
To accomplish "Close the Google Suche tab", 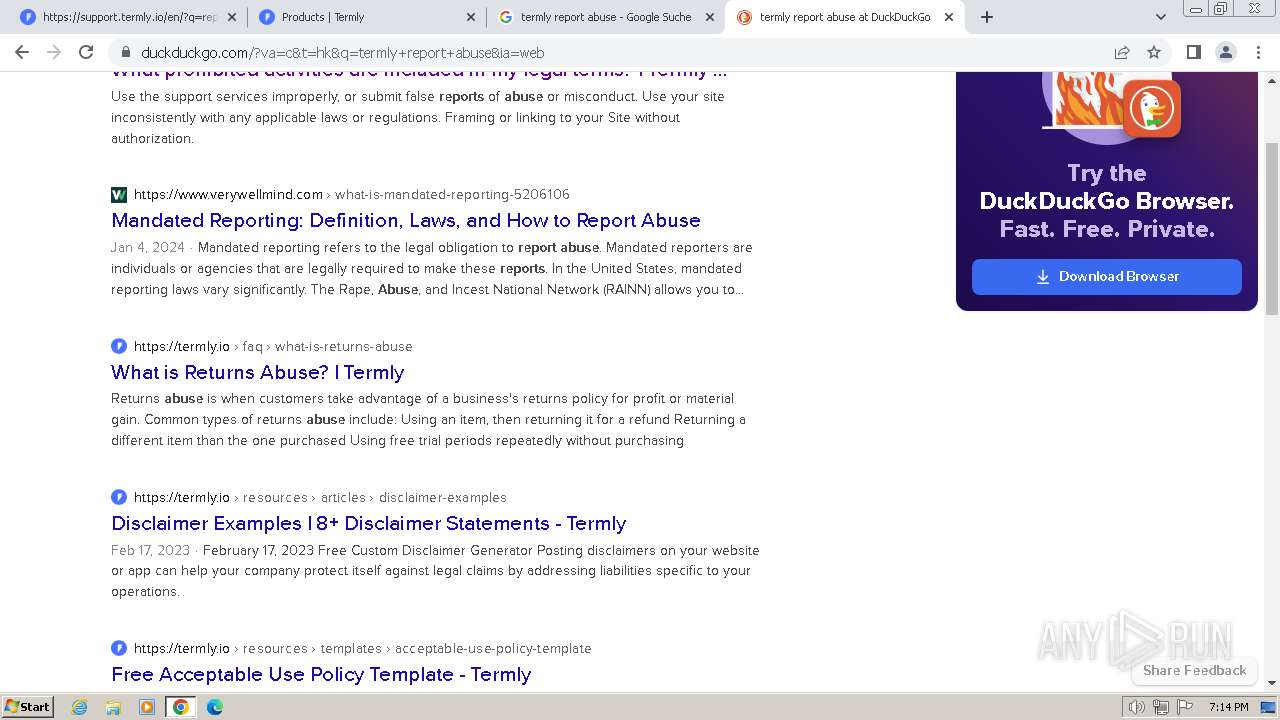I will point(710,17).
